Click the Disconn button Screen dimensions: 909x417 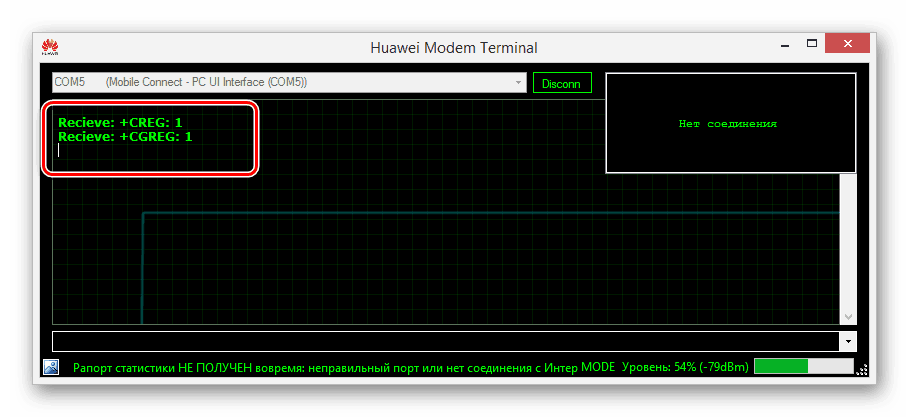click(562, 83)
